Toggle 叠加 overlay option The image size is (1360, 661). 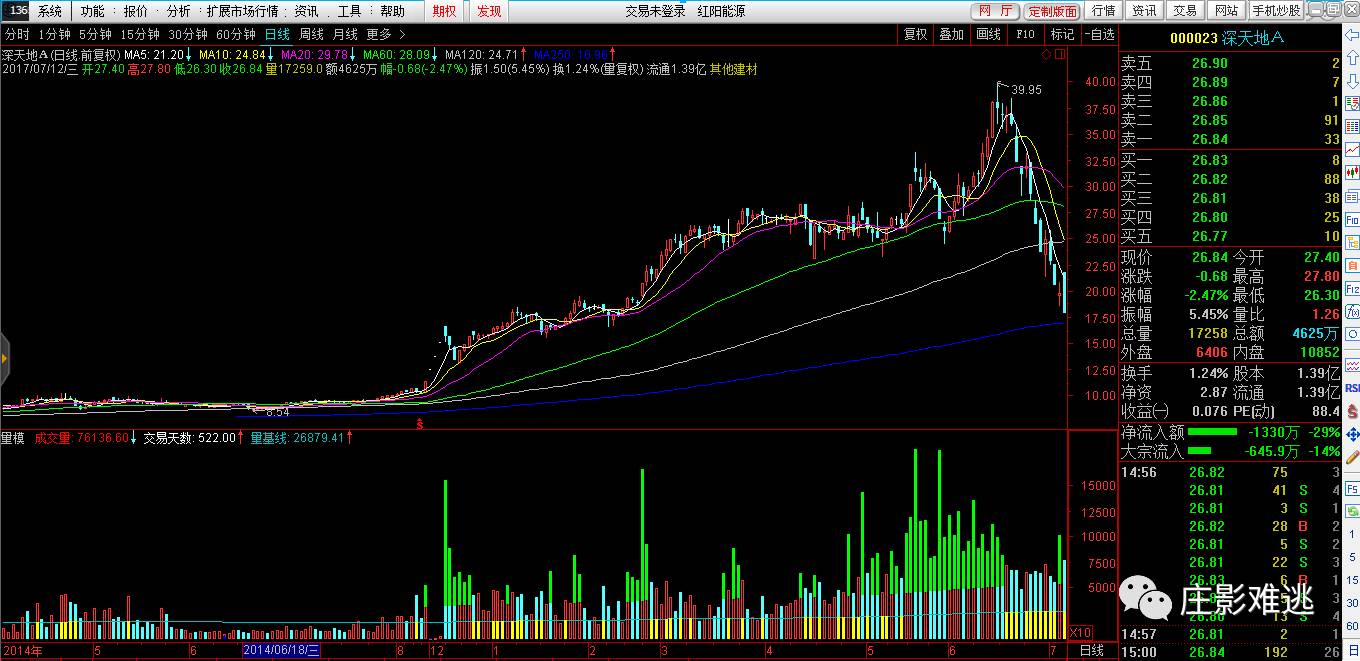tap(950, 34)
